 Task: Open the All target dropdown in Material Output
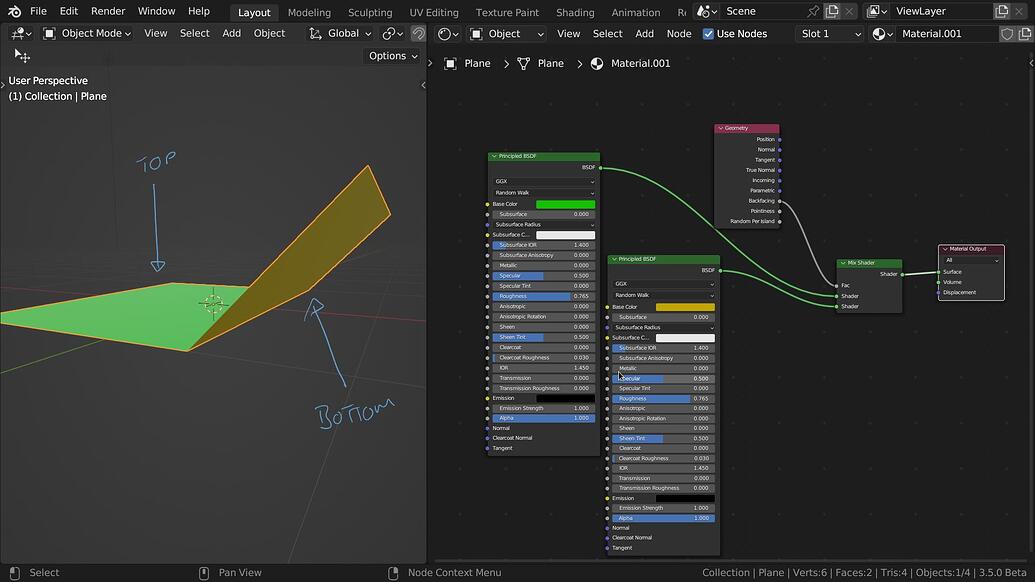(972, 260)
